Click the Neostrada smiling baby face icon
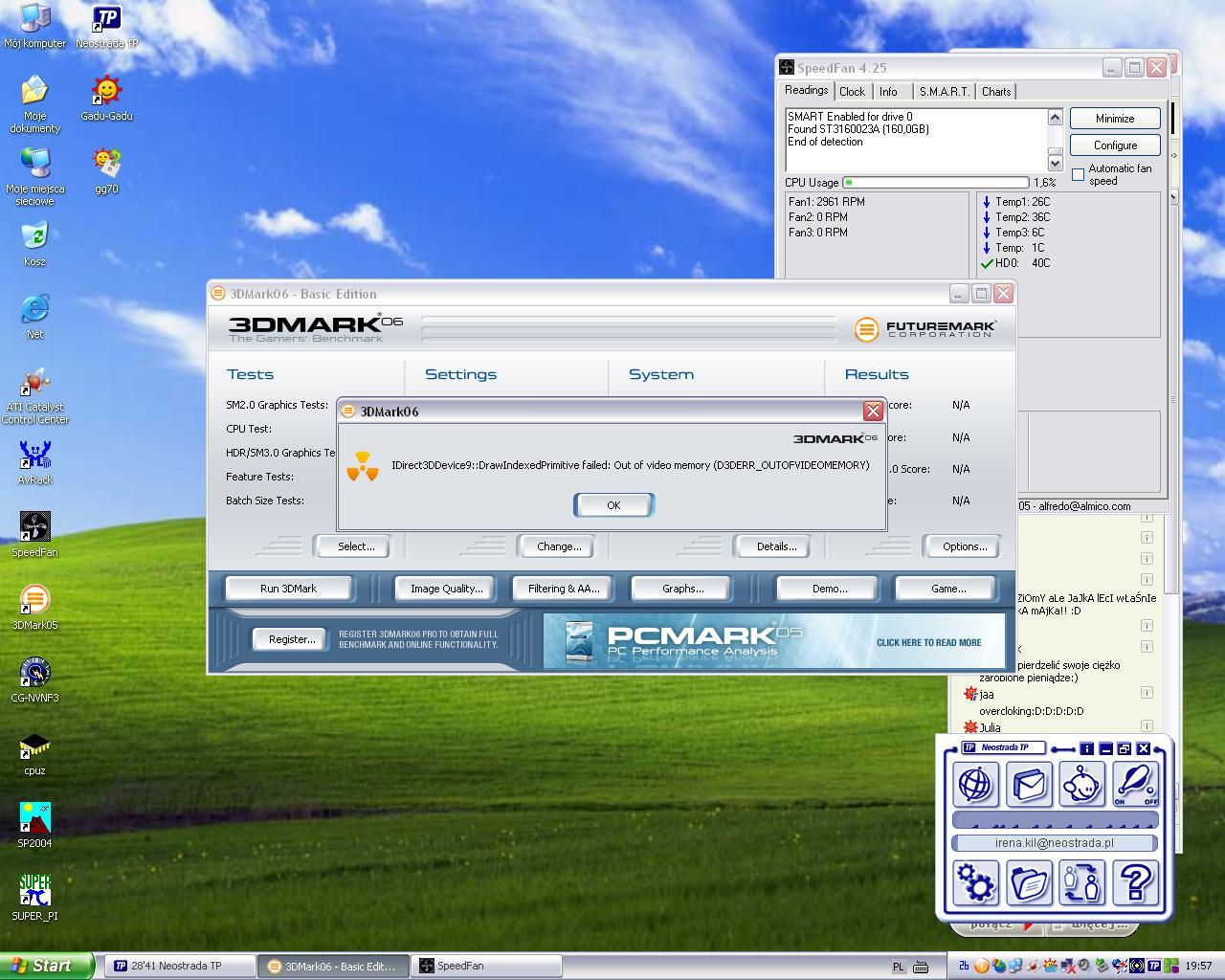Viewport: 1225px width, 980px height. 1082,784
